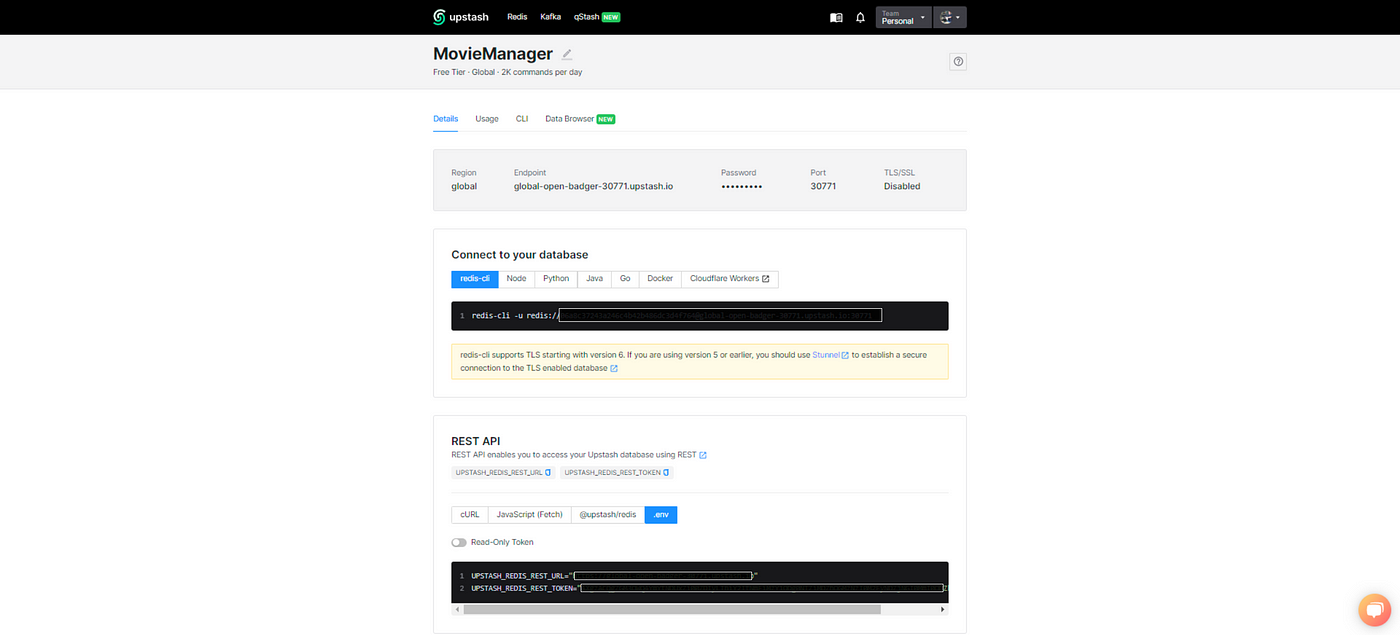Open qStash in the top navigation
The width and height of the screenshot is (1400, 635).
pyautogui.click(x=597, y=17)
